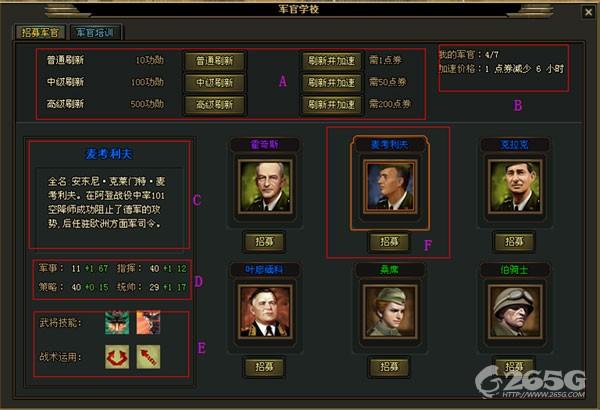Image resolution: width=600 pixels, height=410 pixels.
Task: Select the second officer skill icon
Action: coord(148,323)
